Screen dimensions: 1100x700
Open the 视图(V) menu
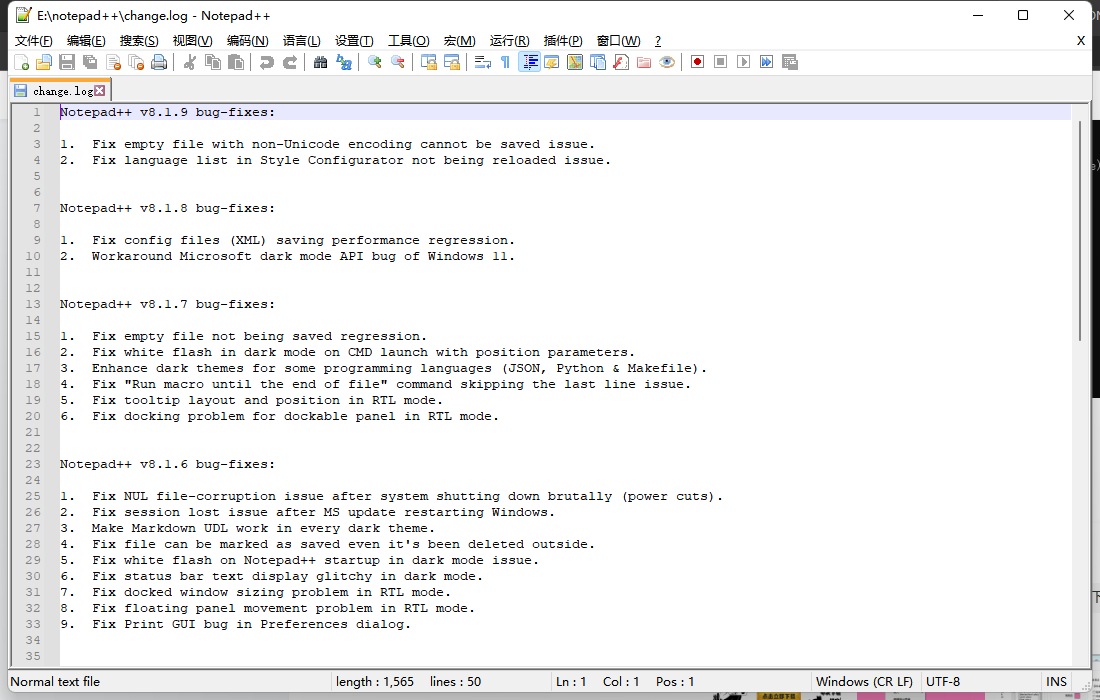[192, 41]
